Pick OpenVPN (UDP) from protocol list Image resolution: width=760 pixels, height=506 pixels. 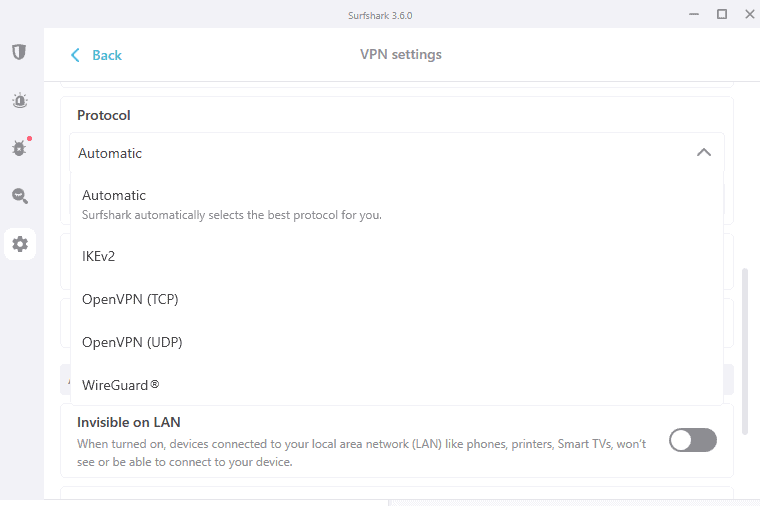132,342
